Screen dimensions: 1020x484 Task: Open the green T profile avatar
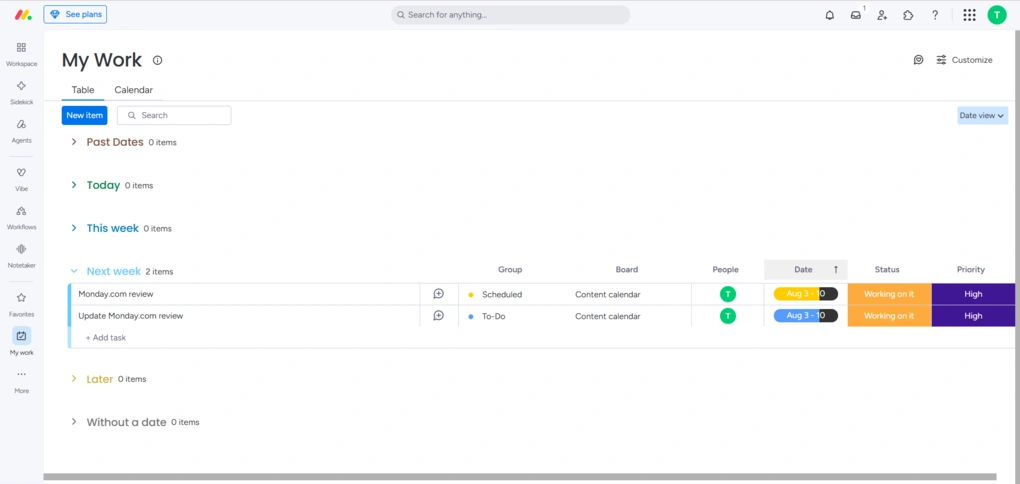pos(997,15)
